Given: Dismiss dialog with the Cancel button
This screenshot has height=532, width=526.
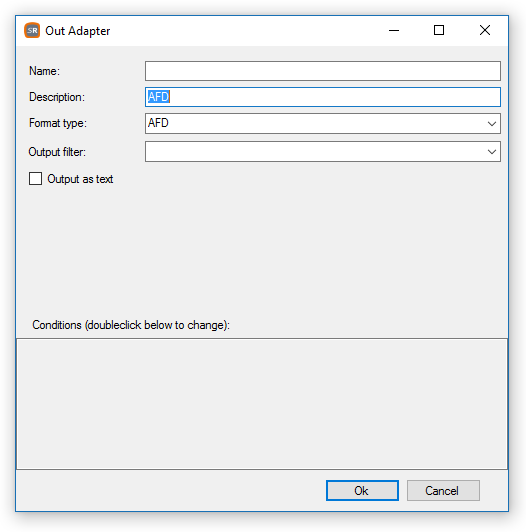Looking at the screenshot, I should pos(443,491).
